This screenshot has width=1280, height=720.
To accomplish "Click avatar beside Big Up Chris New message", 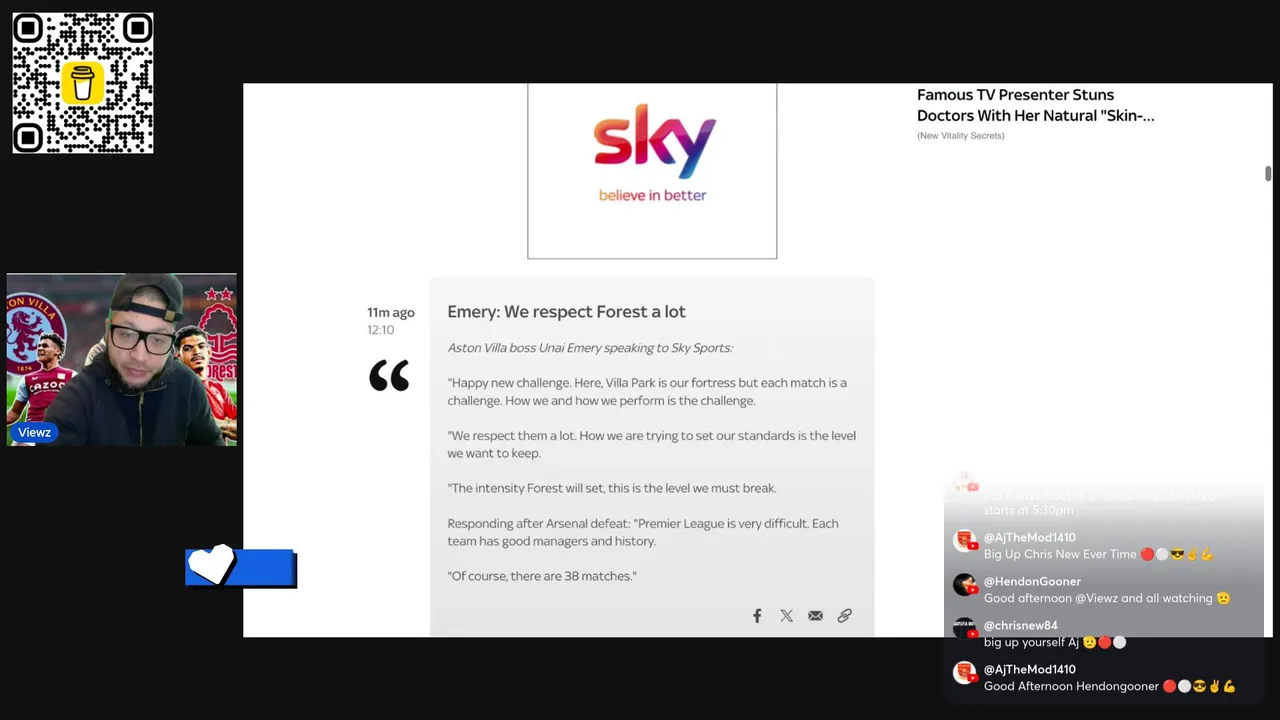I will [964, 541].
